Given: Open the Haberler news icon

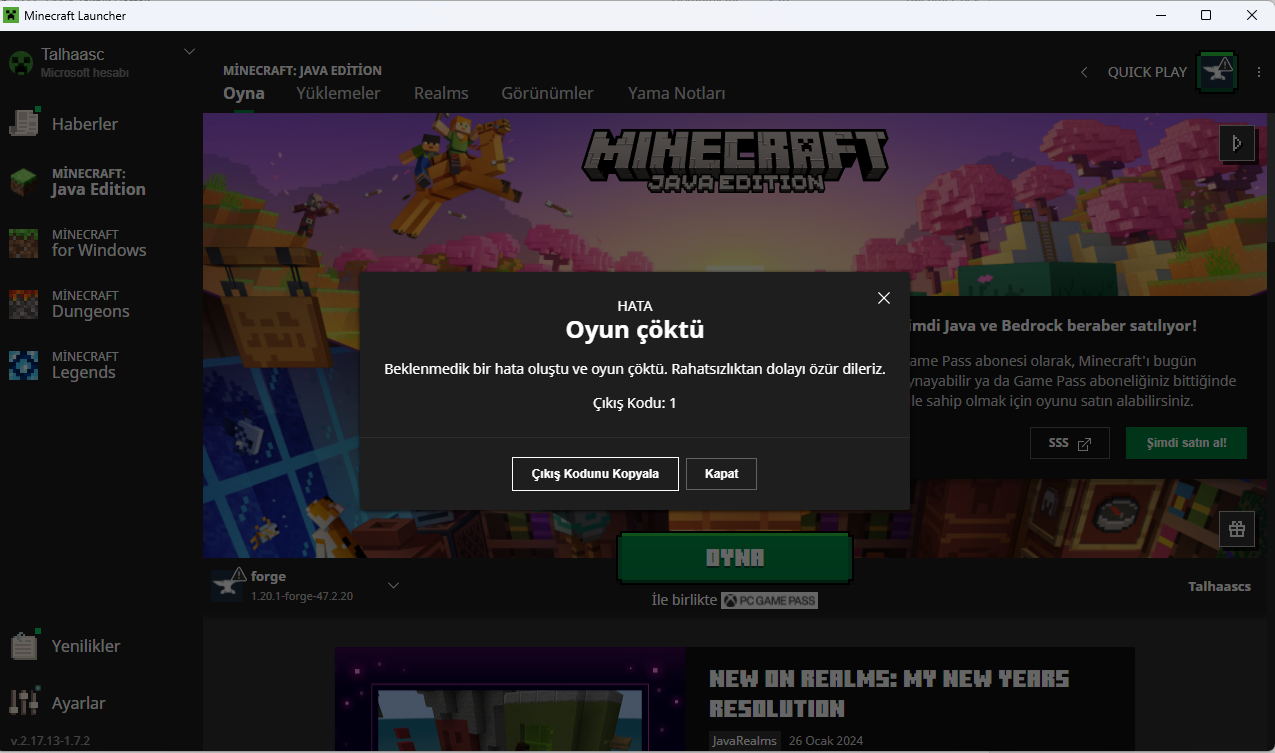Looking at the screenshot, I should [x=24, y=122].
